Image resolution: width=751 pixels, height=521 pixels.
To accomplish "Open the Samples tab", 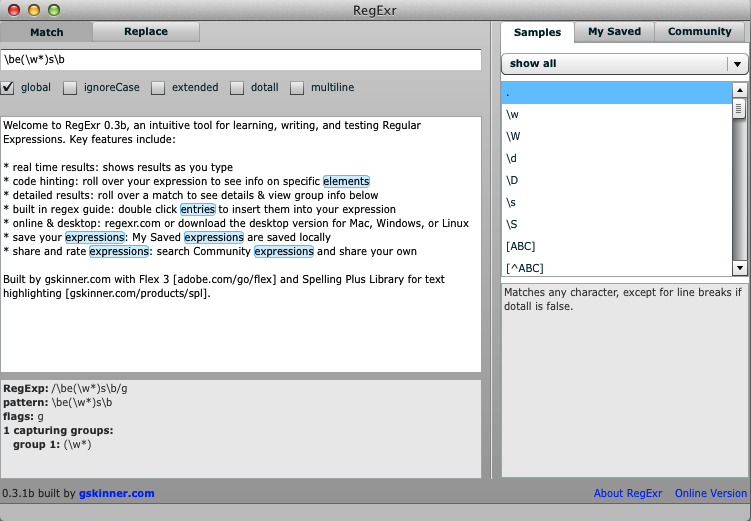I will click(x=537, y=32).
